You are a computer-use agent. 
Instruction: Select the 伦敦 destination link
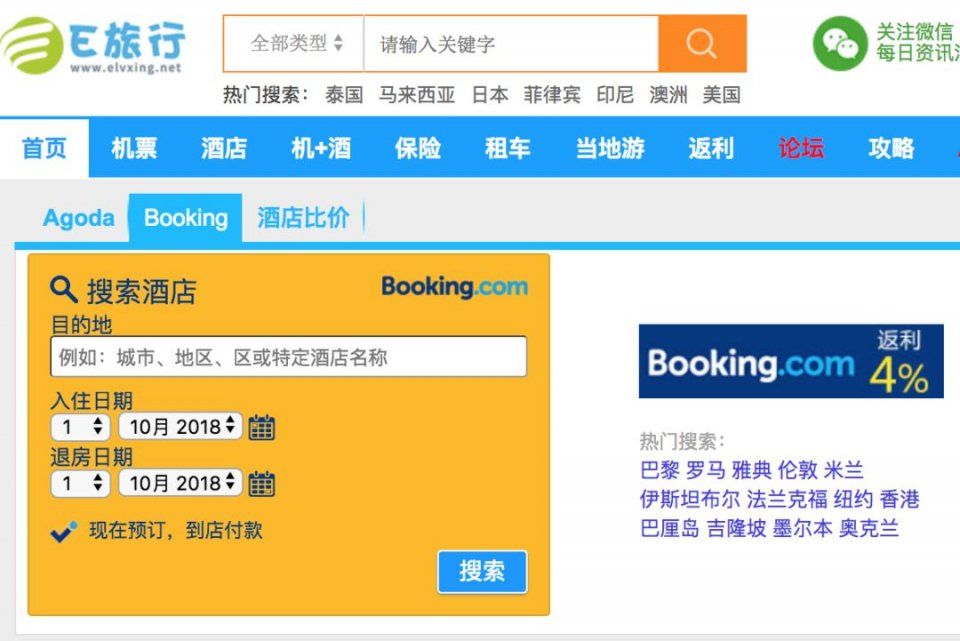point(797,470)
